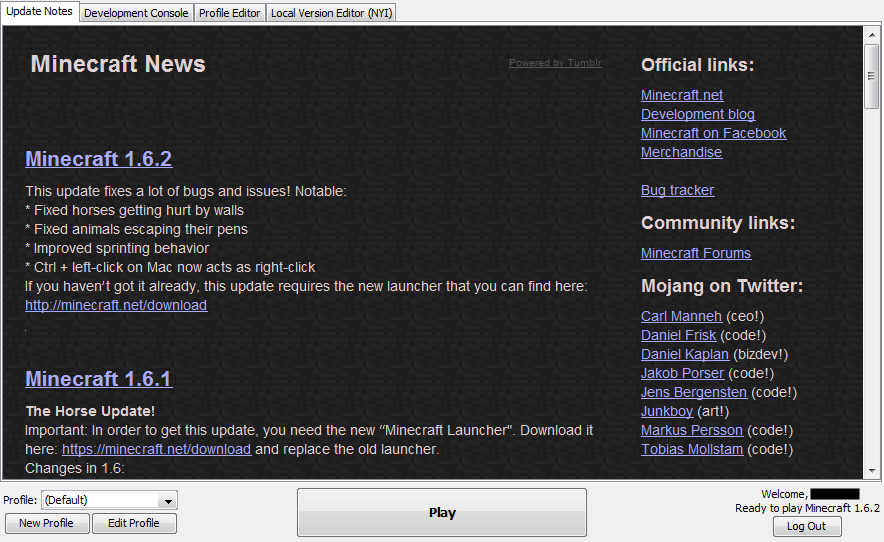Open Tobias Mollstam's Twitter link

tap(692, 450)
